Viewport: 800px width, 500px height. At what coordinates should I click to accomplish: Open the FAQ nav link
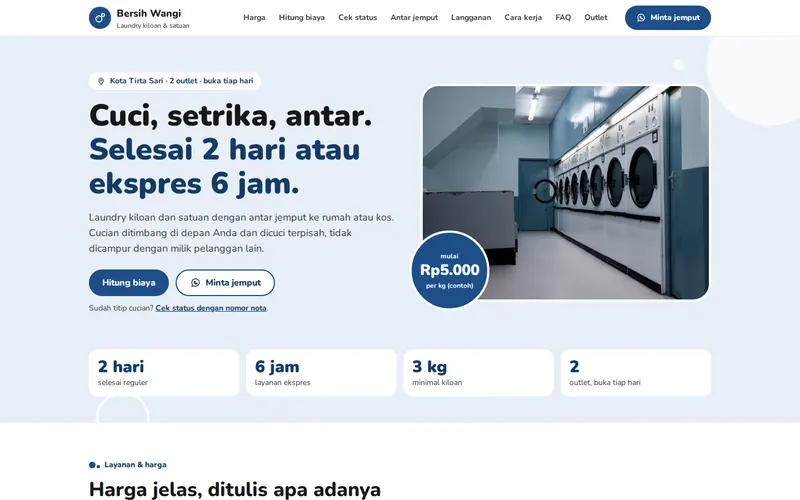coord(563,17)
